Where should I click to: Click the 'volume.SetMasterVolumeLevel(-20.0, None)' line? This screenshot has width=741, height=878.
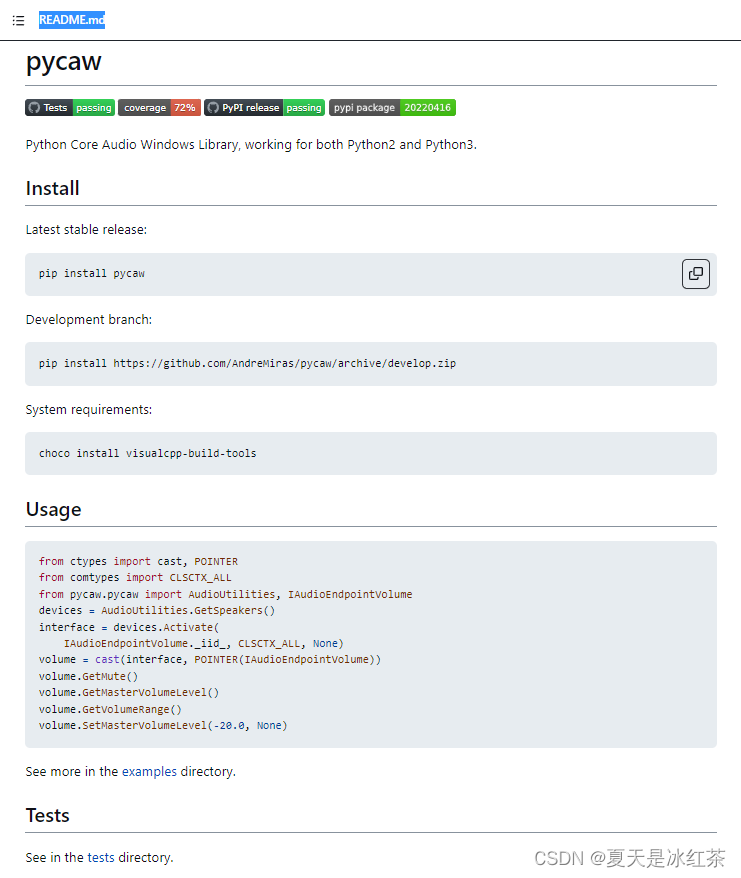coord(163,726)
